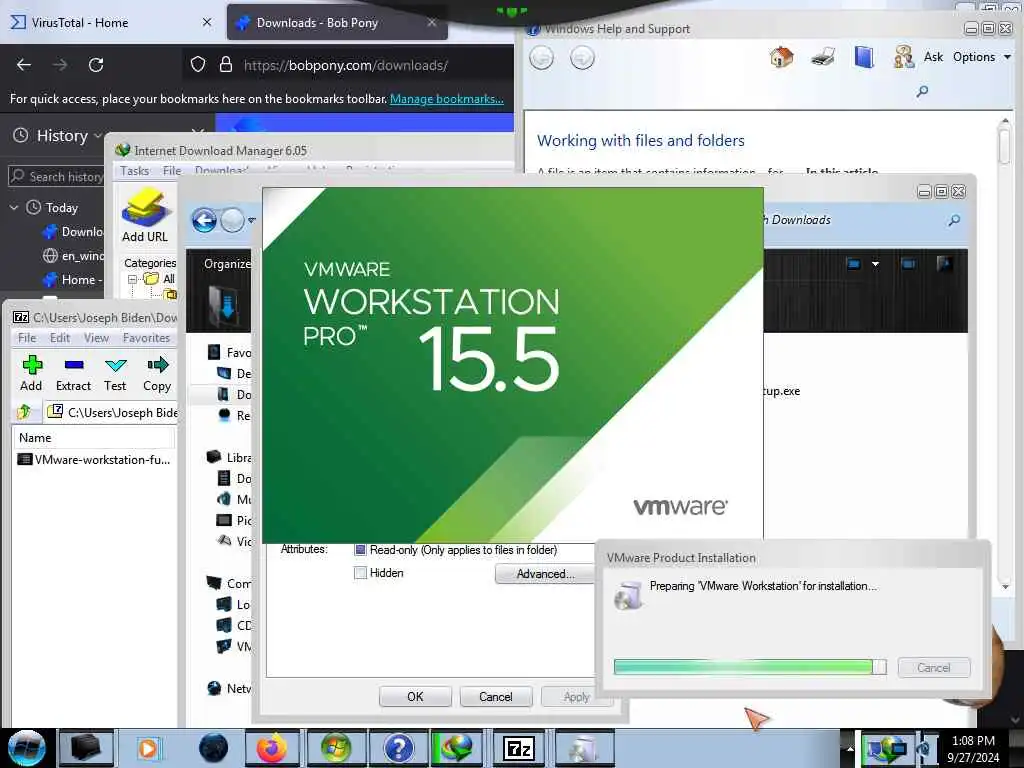Open the IDM Tasks menu
Screen dimensions: 1024x768
[135, 170]
